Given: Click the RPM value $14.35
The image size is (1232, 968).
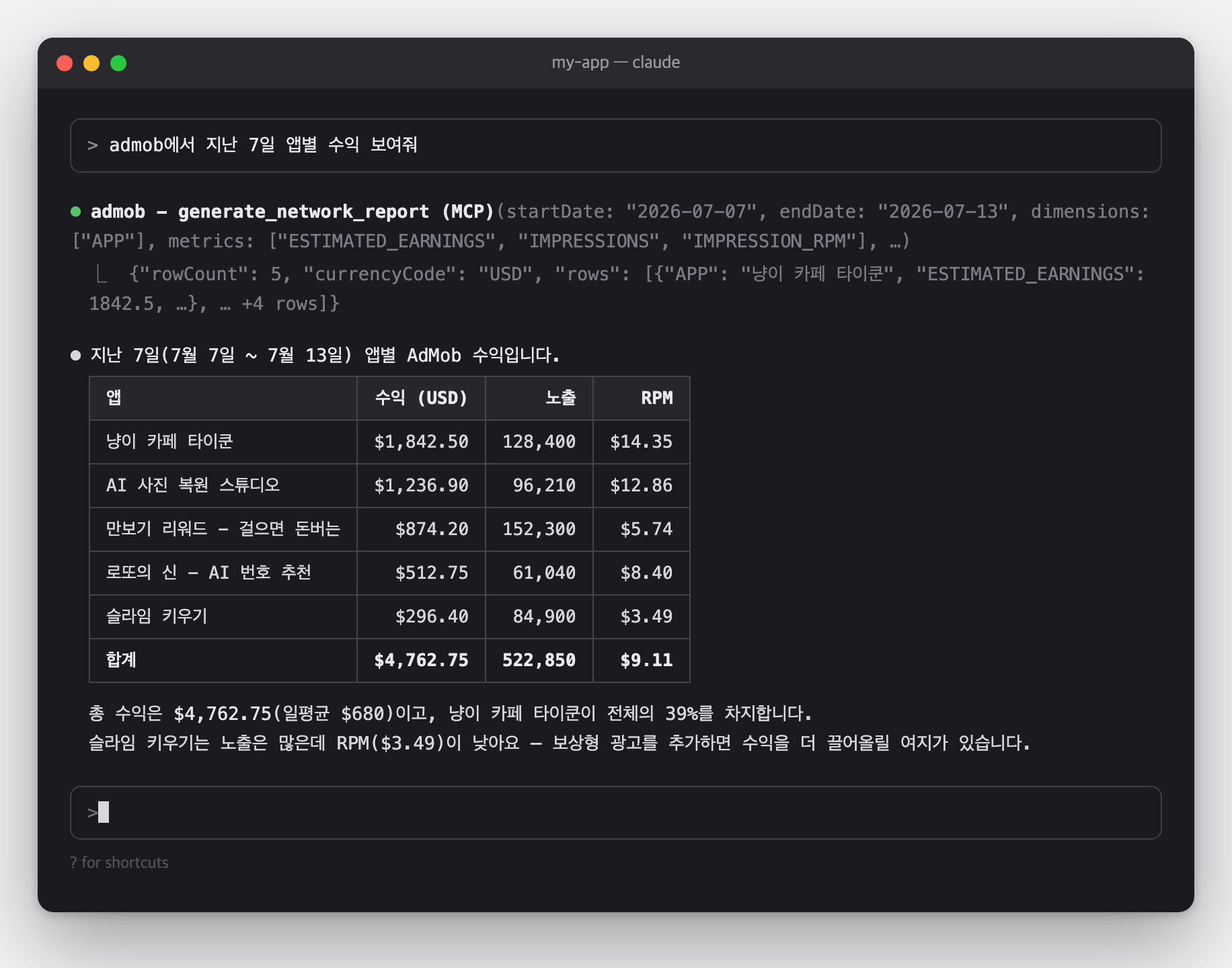Looking at the screenshot, I should pyautogui.click(x=641, y=442).
